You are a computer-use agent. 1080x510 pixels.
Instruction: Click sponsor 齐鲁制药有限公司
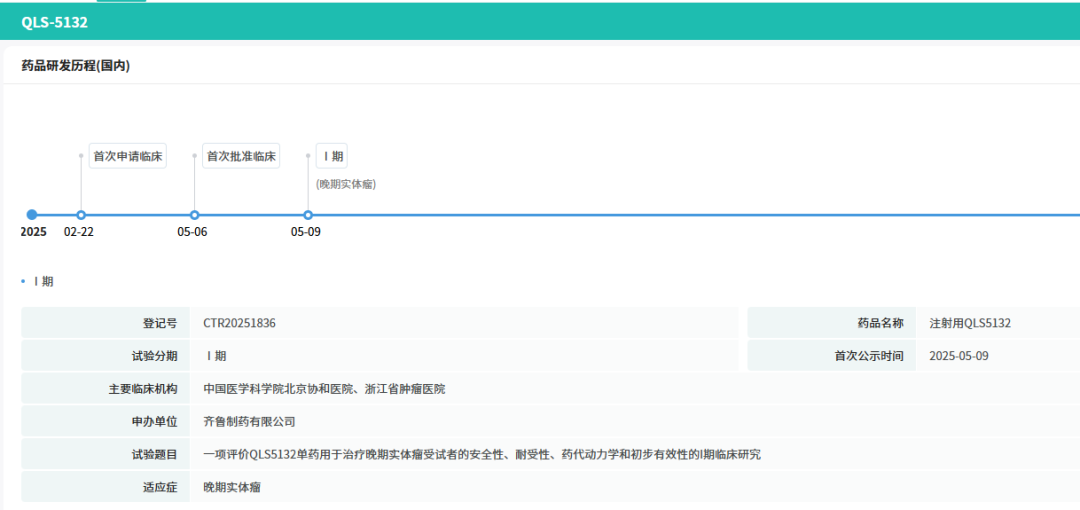pyautogui.click(x=249, y=421)
